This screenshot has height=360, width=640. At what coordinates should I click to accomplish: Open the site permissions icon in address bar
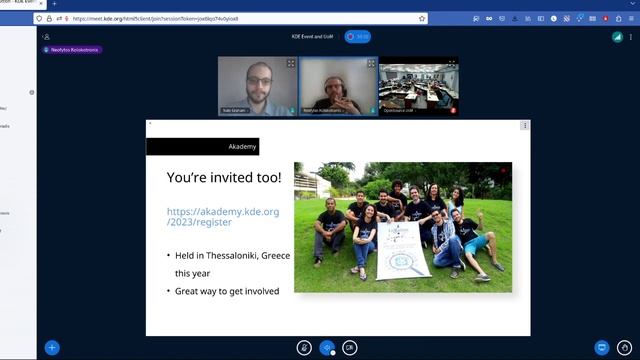59,18
